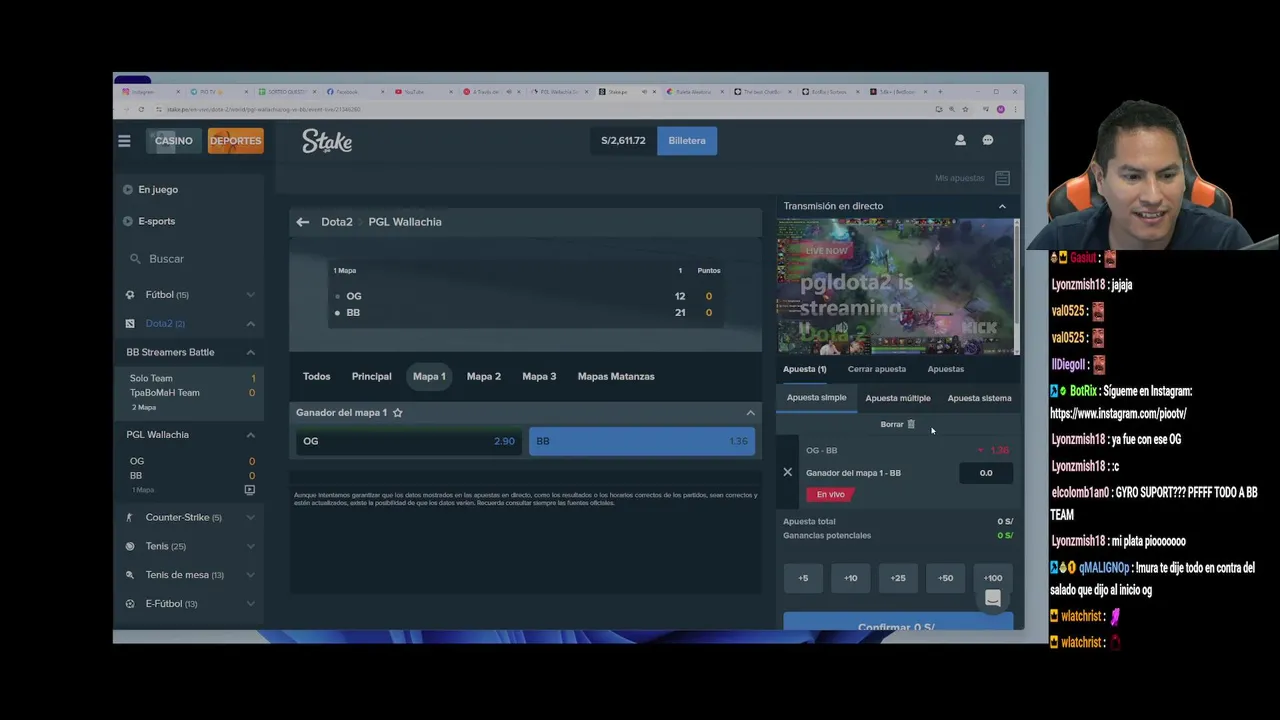Image resolution: width=1280 pixels, height=720 pixels.
Task: Open the Apuesta simple tab
Action: [x=817, y=398]
